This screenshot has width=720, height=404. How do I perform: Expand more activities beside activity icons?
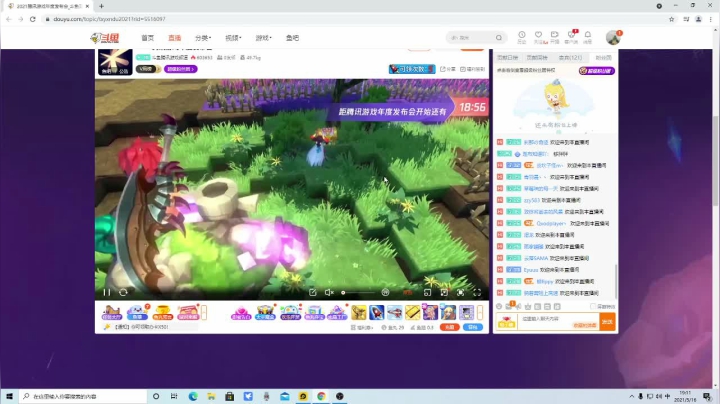[x=204, y=312]
